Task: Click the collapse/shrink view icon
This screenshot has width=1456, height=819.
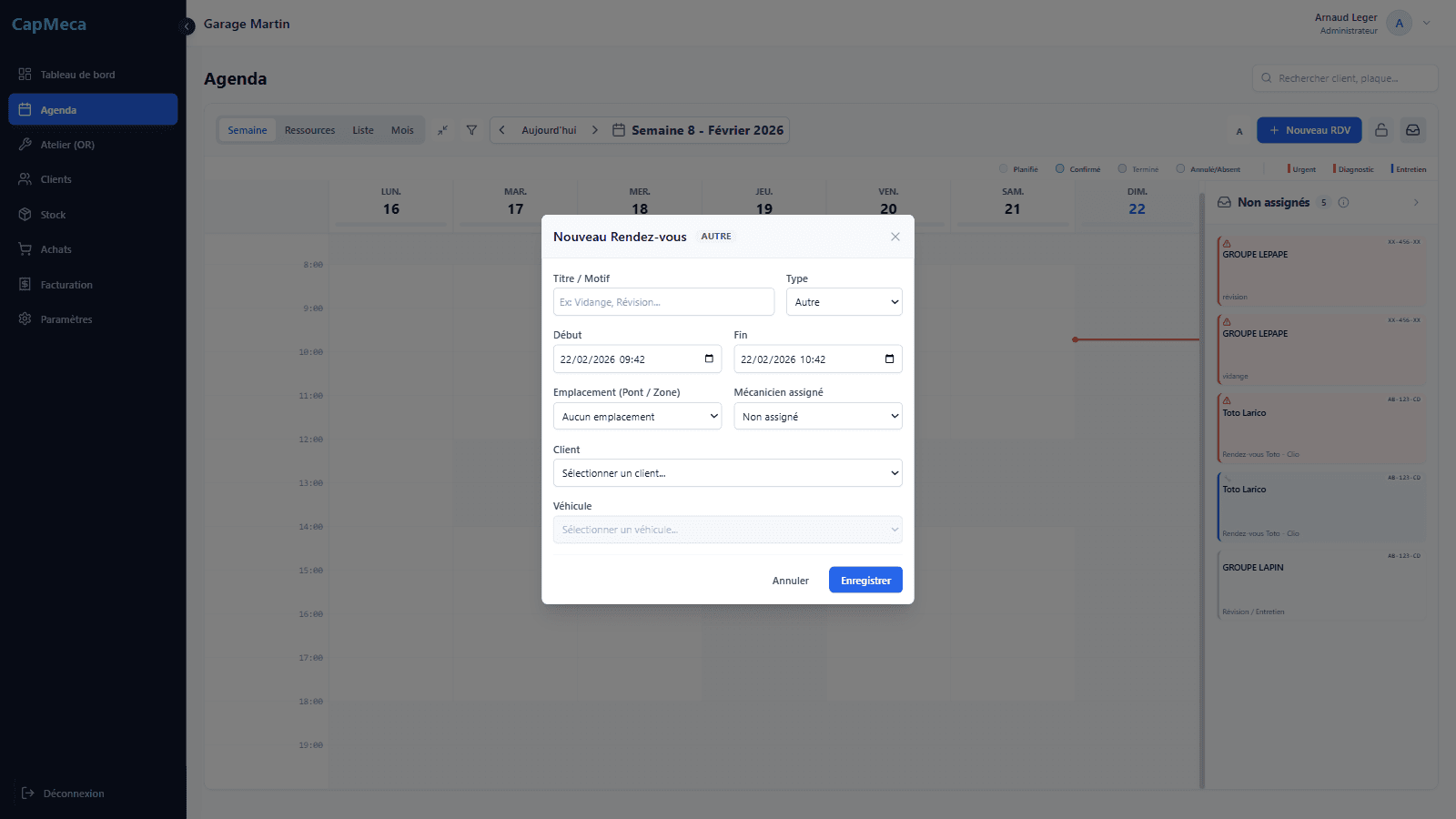Action: (442, 130)
